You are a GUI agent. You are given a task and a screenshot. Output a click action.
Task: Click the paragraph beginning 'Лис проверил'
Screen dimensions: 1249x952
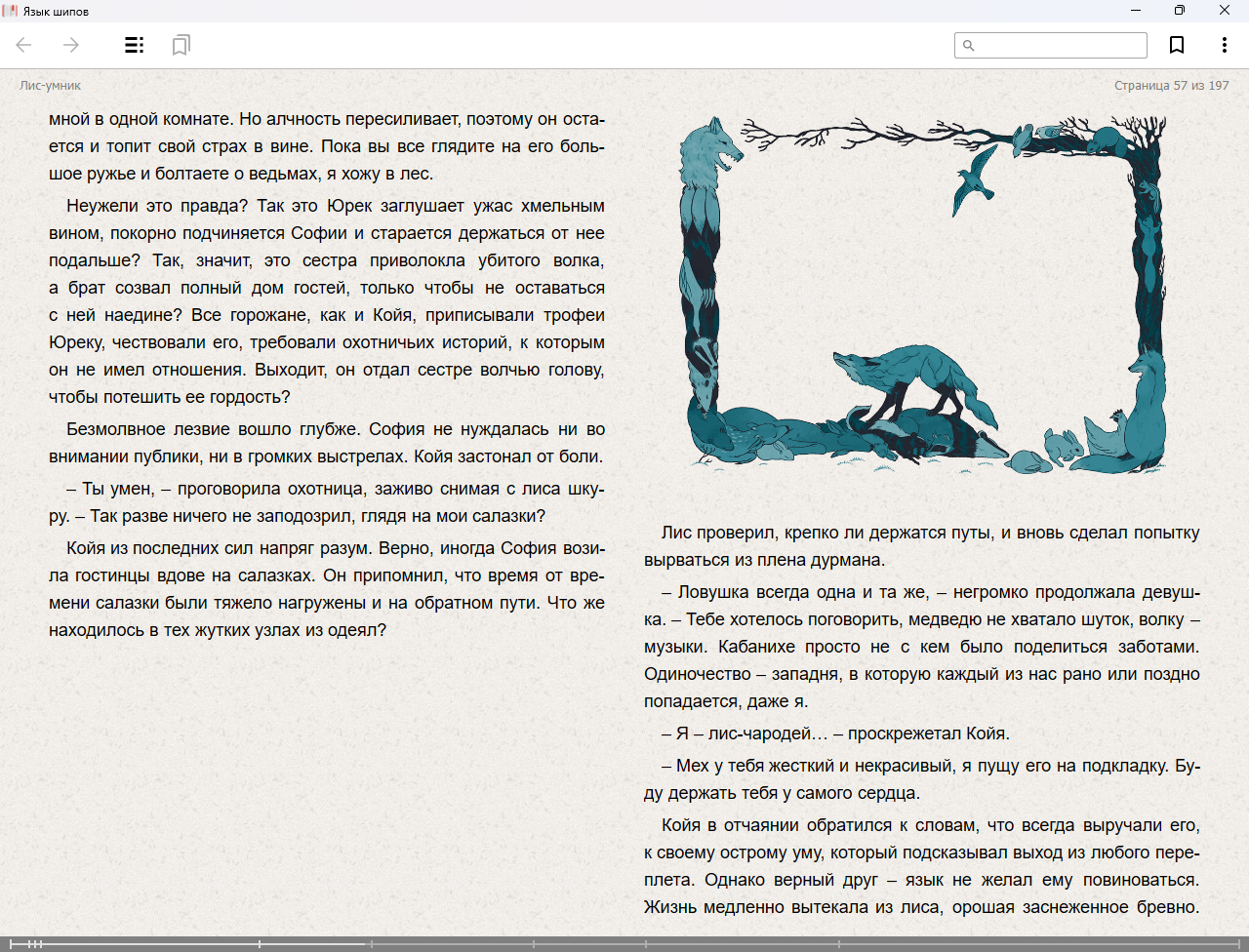point(921,546)
